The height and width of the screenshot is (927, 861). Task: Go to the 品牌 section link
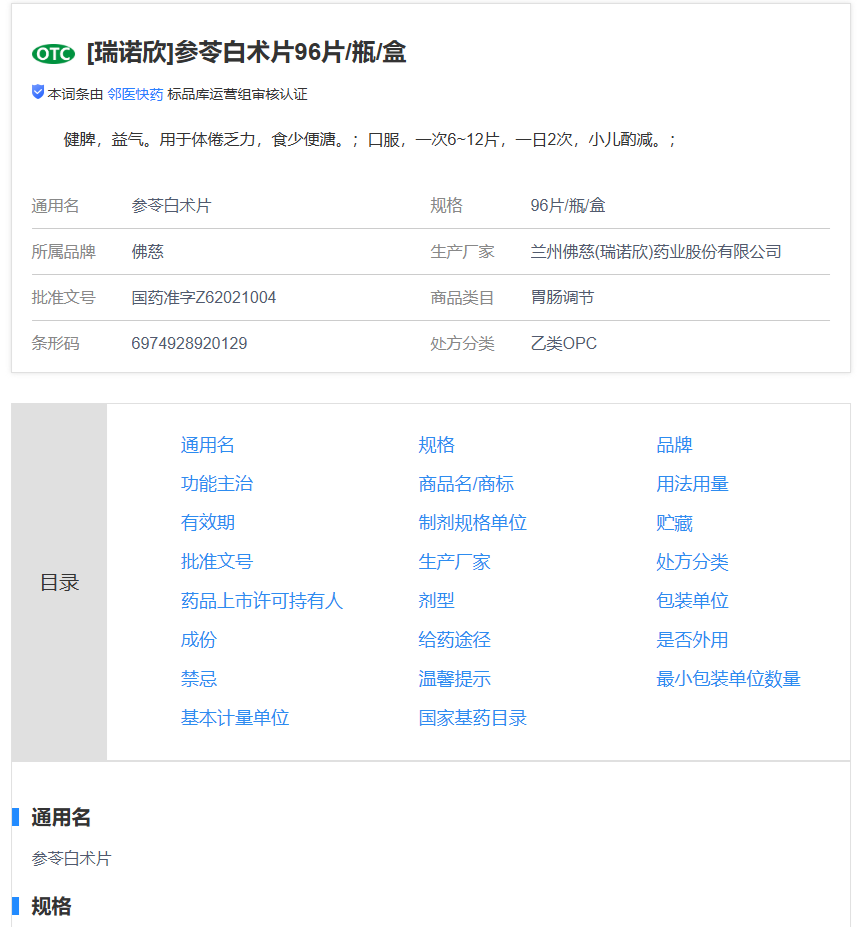point(674,445)
